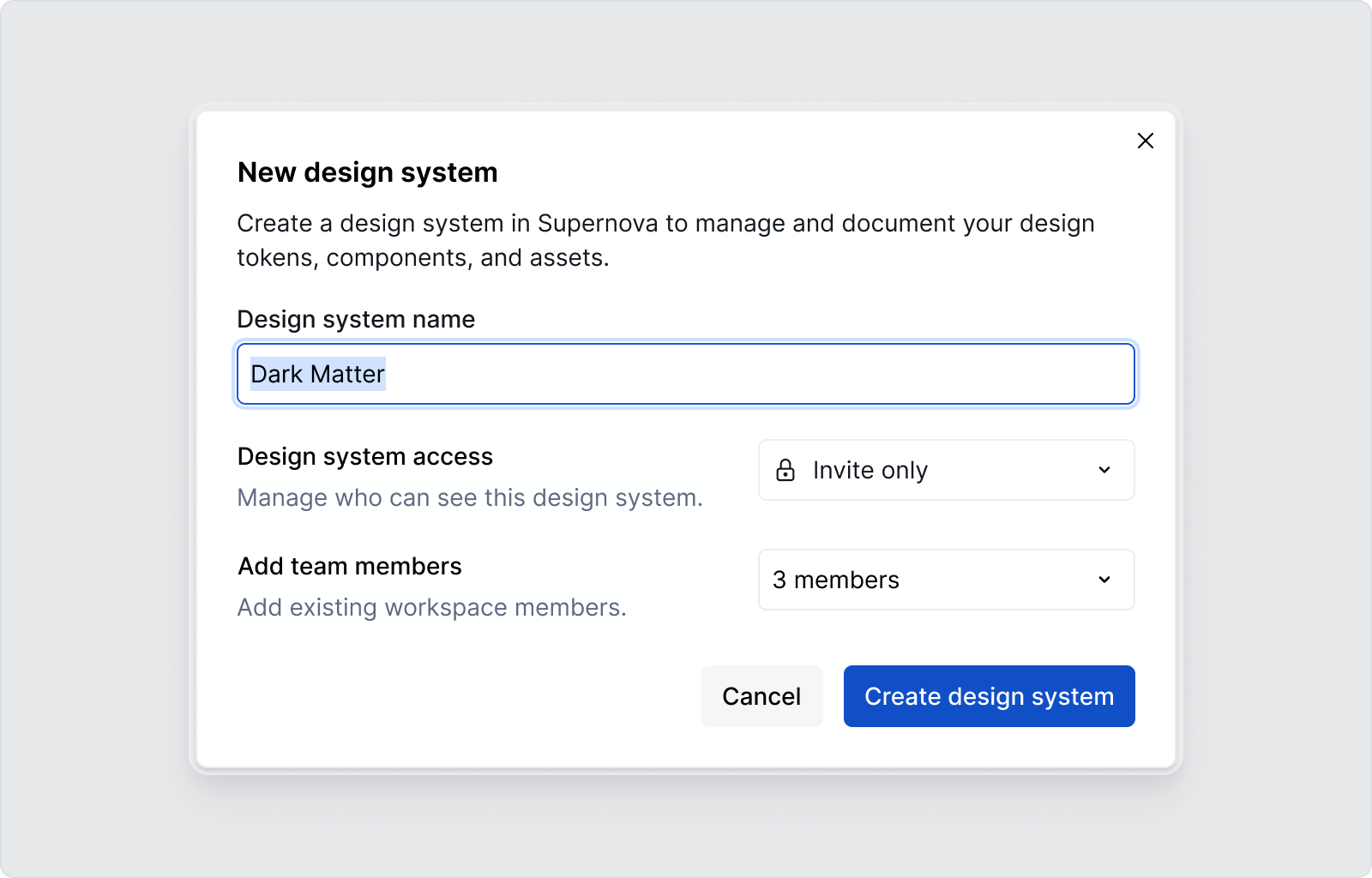Click Create design system
Image resolution: width=1372 pixels, height=878 pixels.
click(x=989, y=696)
